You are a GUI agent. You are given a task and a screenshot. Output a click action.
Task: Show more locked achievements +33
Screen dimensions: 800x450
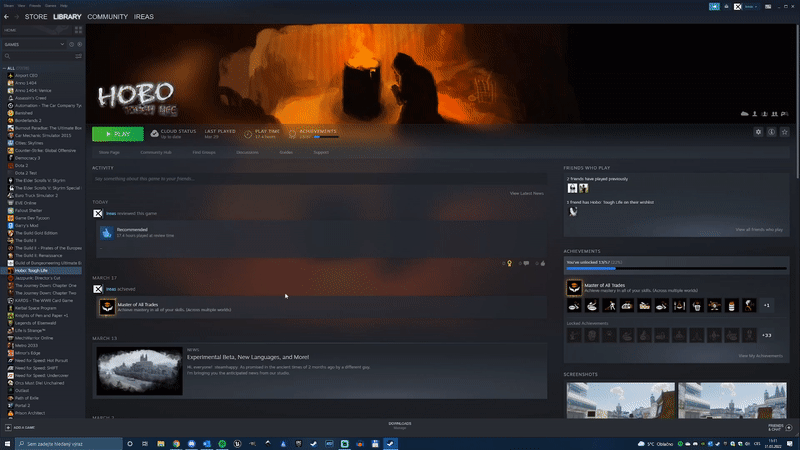[766, 336]
